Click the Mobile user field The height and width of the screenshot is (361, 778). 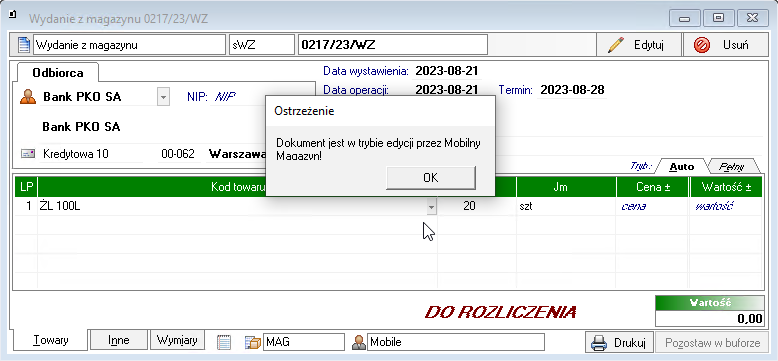pyautogui.click(x=455, y=342)
